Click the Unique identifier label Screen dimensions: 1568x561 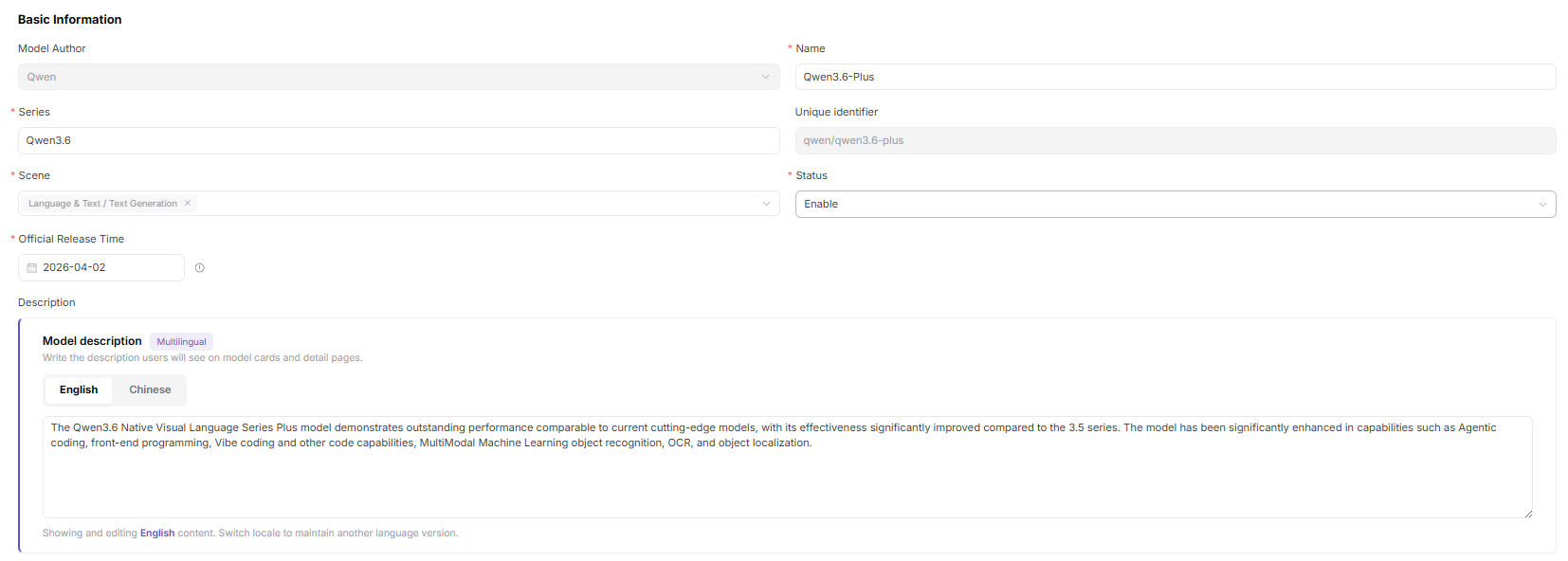[836, 112]
